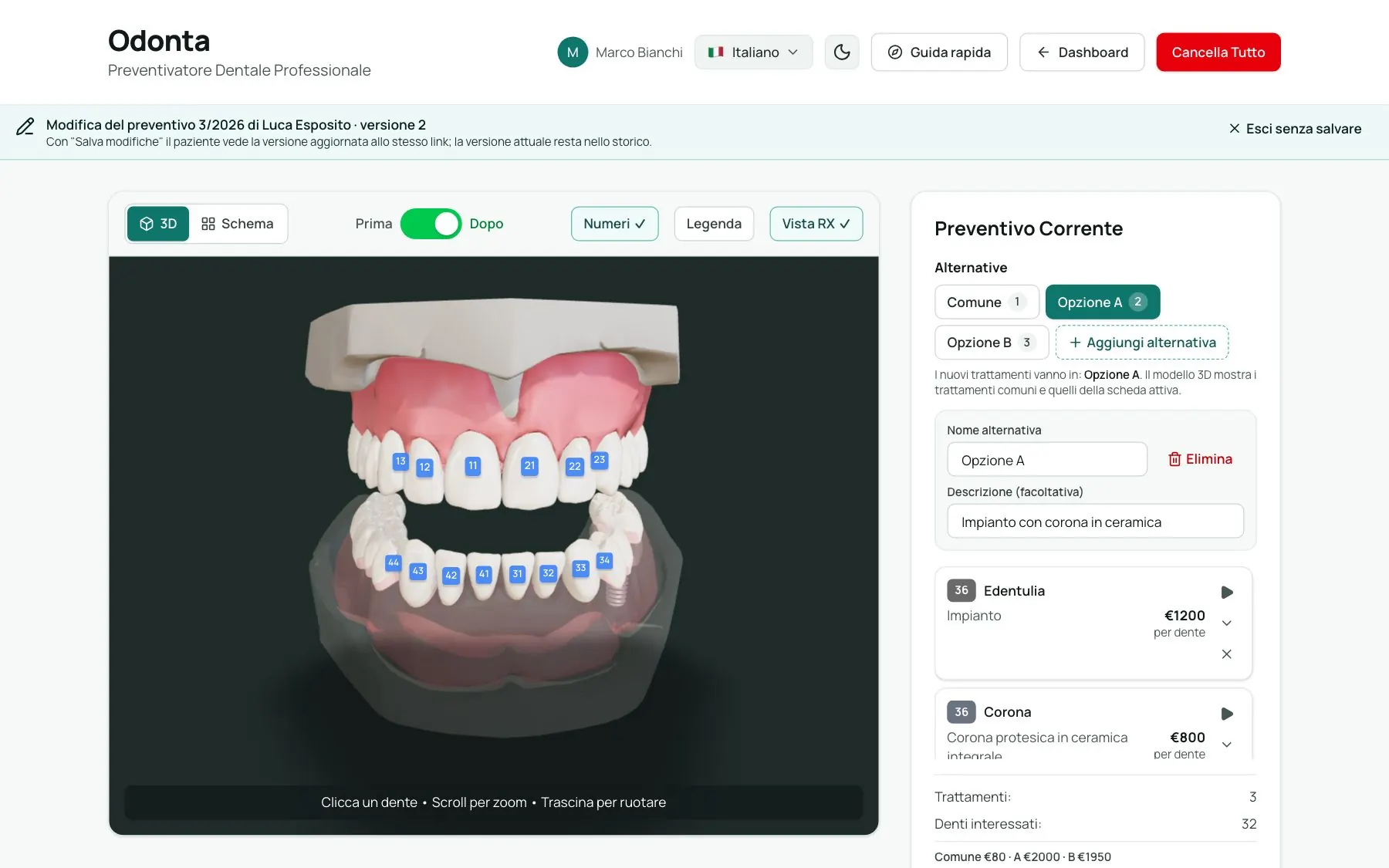The width and height of the screenshot is (1389, 868).
Task: Select tooth 41 marker
Action: [x=484, y=574]
